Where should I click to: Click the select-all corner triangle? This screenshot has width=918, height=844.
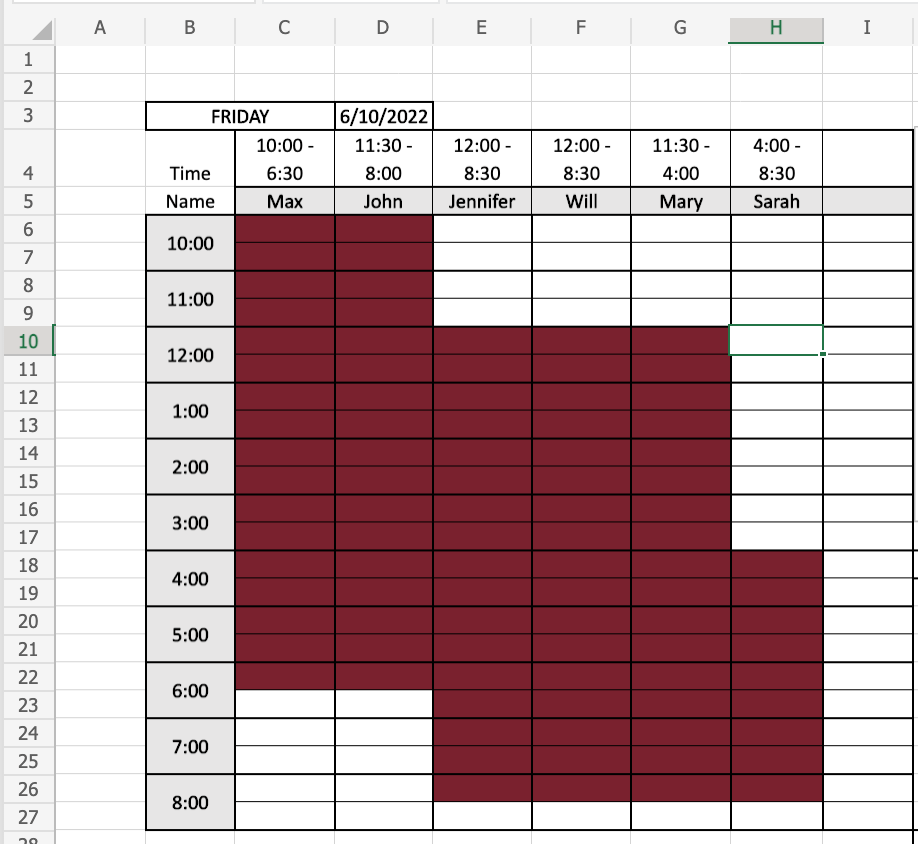click(x=42, y=29)
